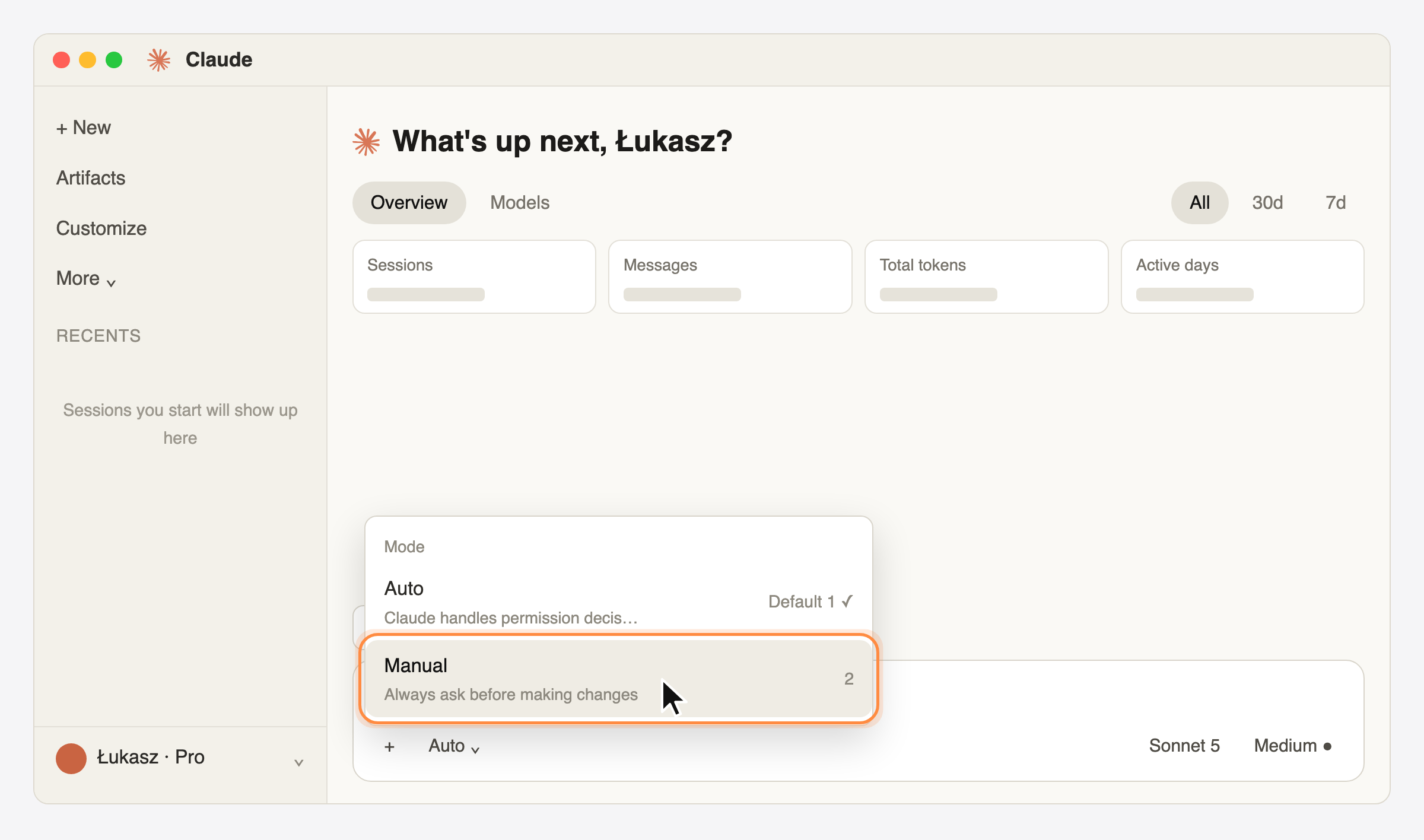Open Customize in the sidebar
This screenshot has width=1424, height=840.
[x=101, y=228]
